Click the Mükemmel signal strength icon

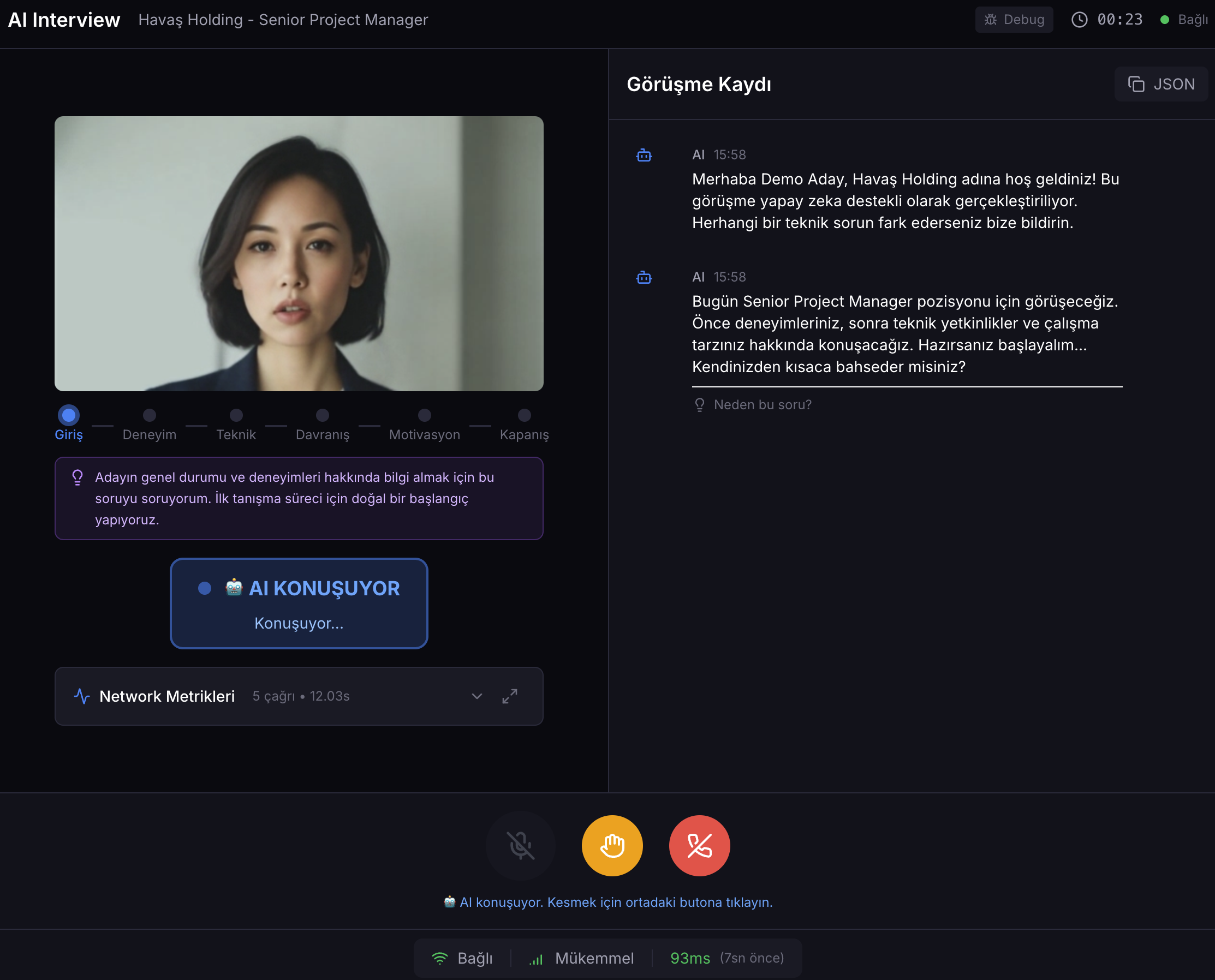pos(536,959)
